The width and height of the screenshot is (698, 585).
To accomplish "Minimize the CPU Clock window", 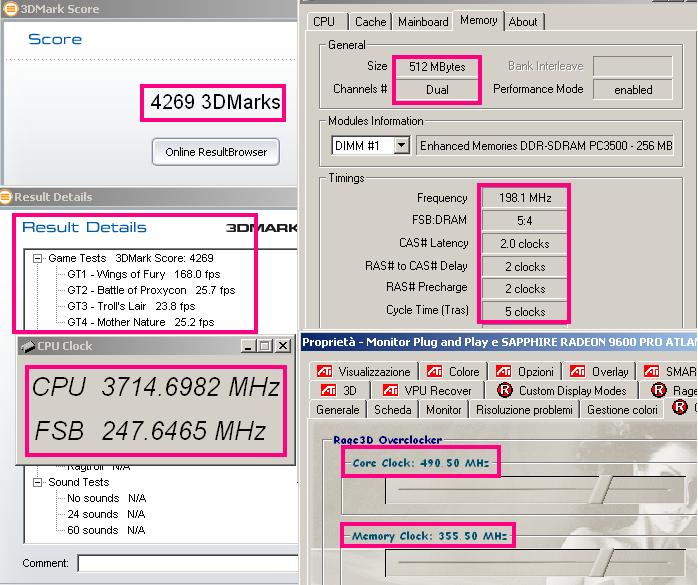I will [x=248, y=346].
